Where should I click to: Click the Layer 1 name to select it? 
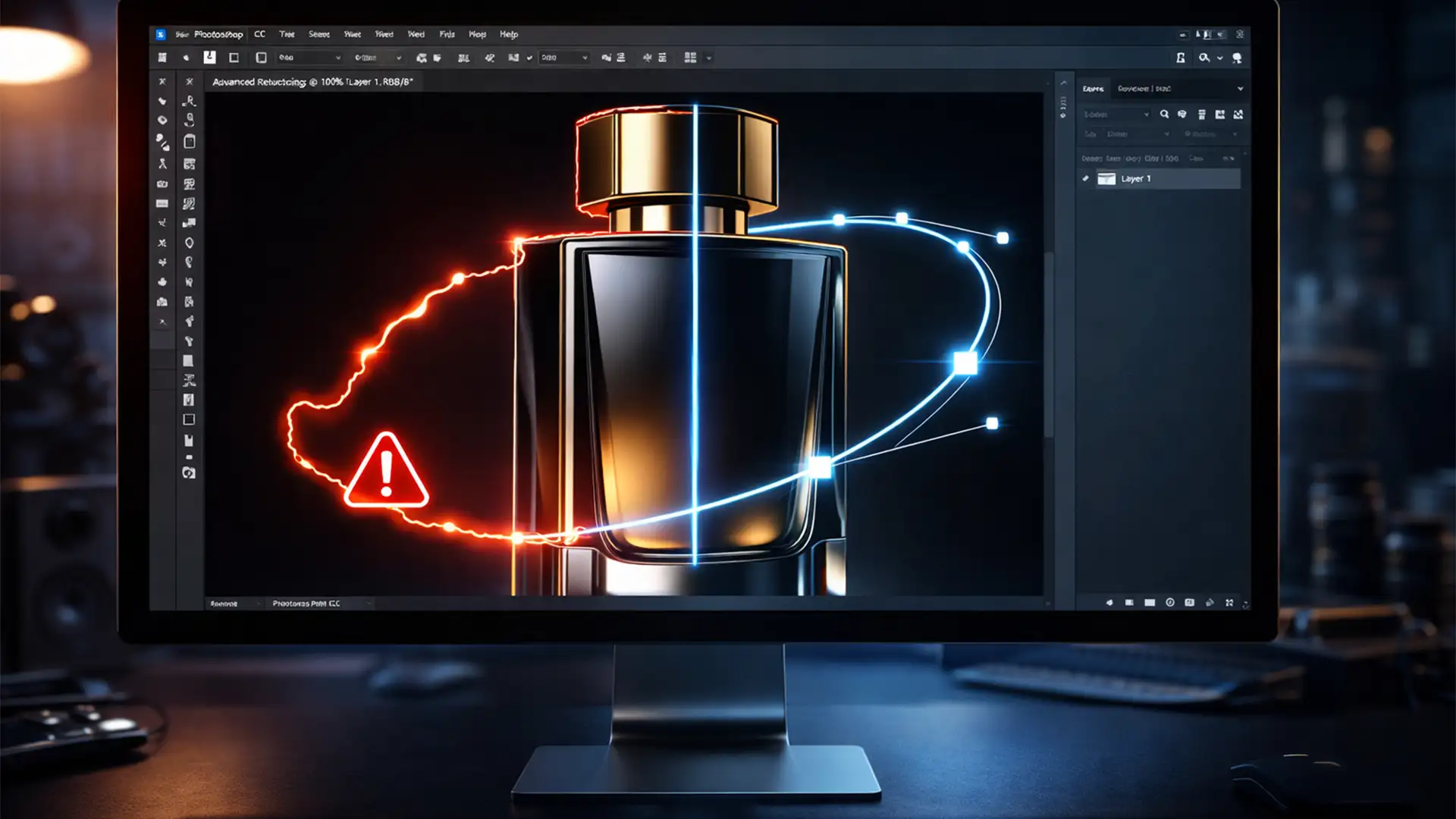click(x=1136, y=179)
